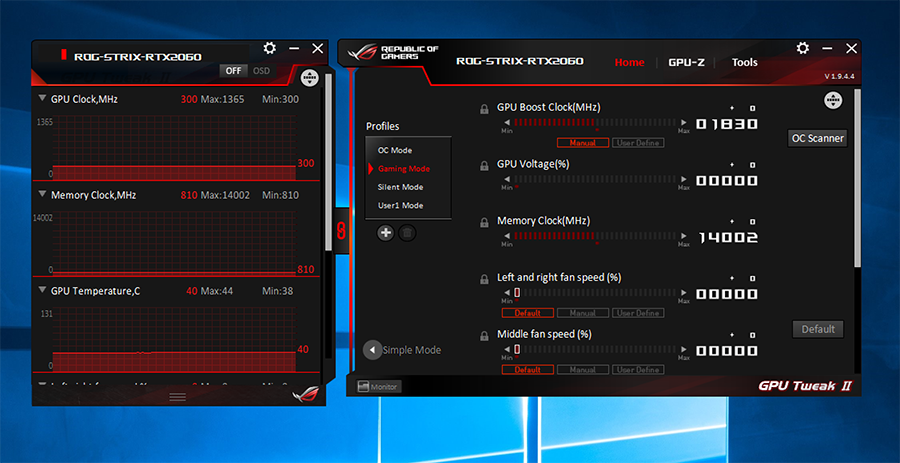Click the Republic of Gamers logo
The image size is (900, 463).
tap(394, 53)
